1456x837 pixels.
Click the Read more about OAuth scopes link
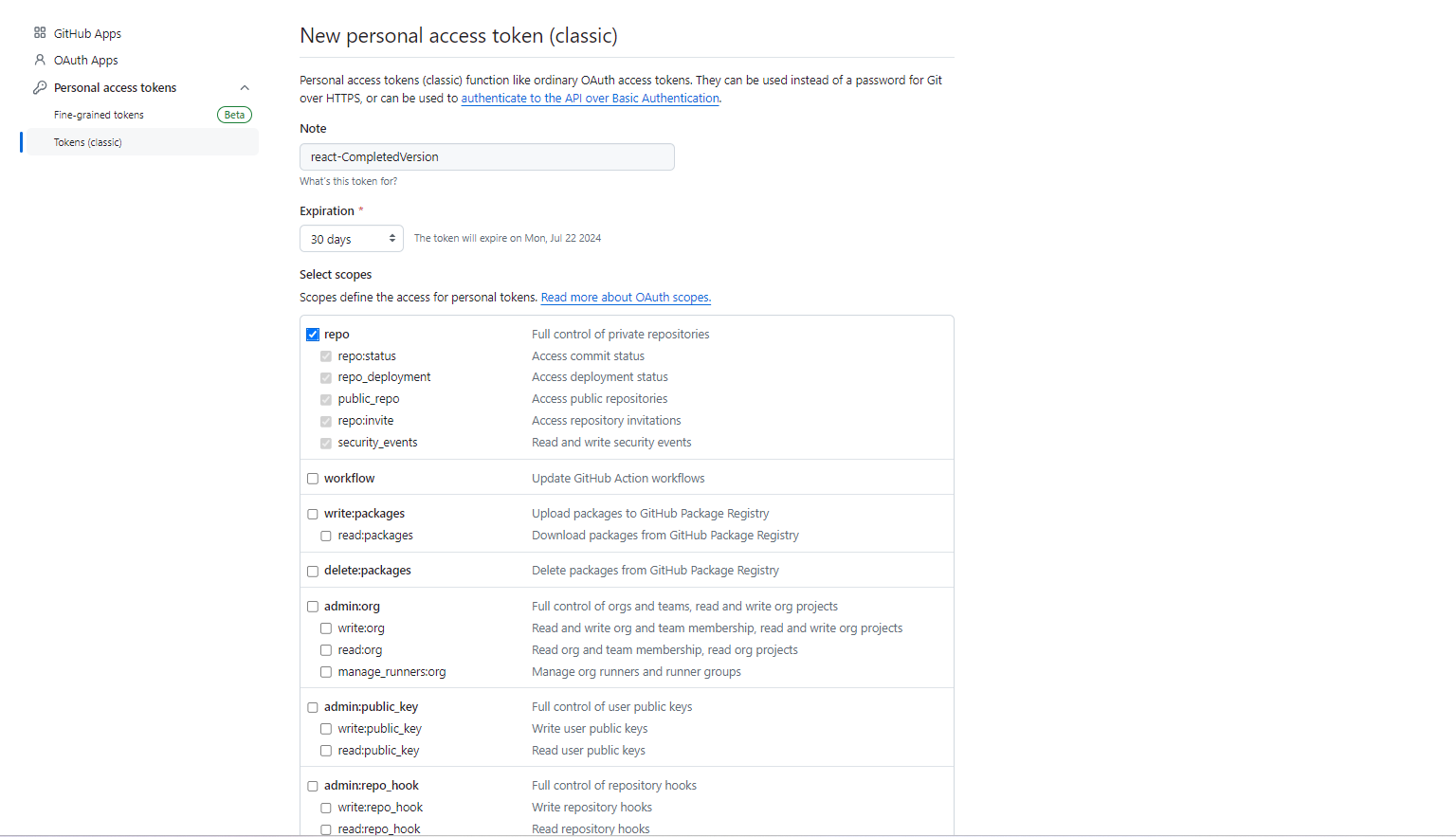(625, 297)
